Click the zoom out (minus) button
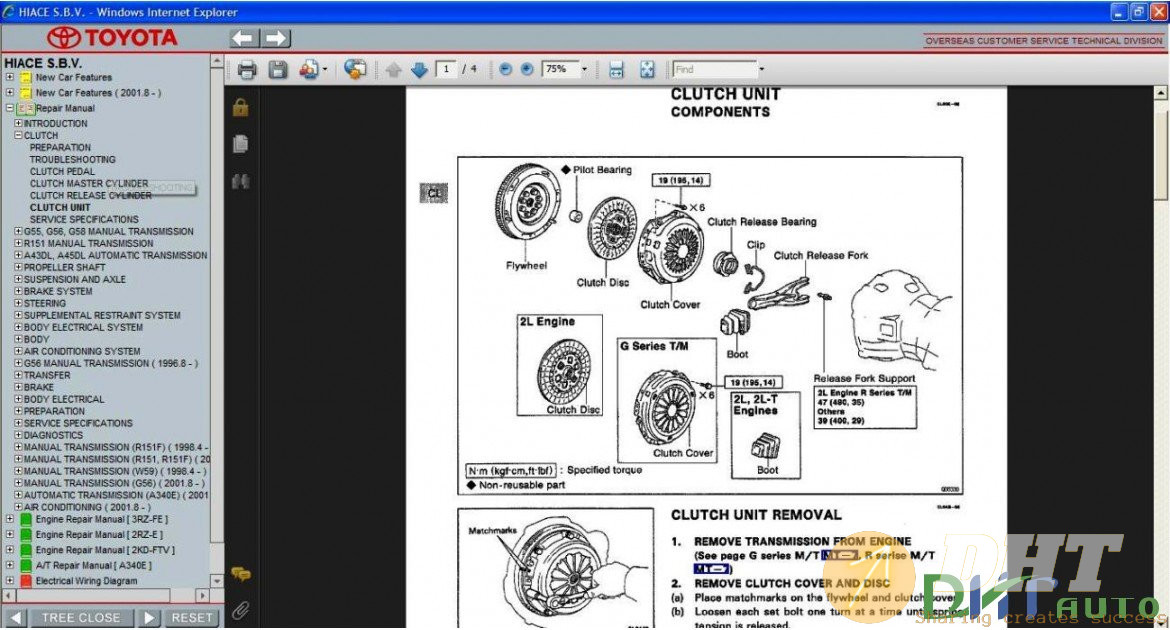The height and width of the screenshot is (630, 1170). click(505, 70)
